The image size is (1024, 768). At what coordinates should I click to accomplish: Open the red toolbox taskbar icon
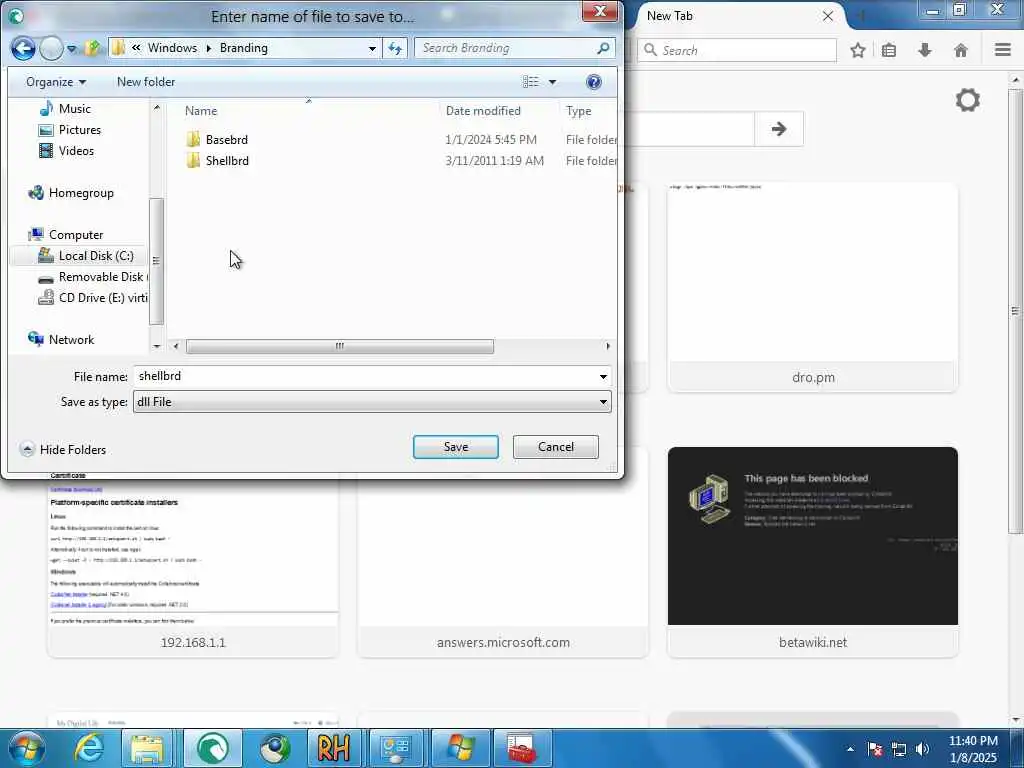tap(522, 749)
